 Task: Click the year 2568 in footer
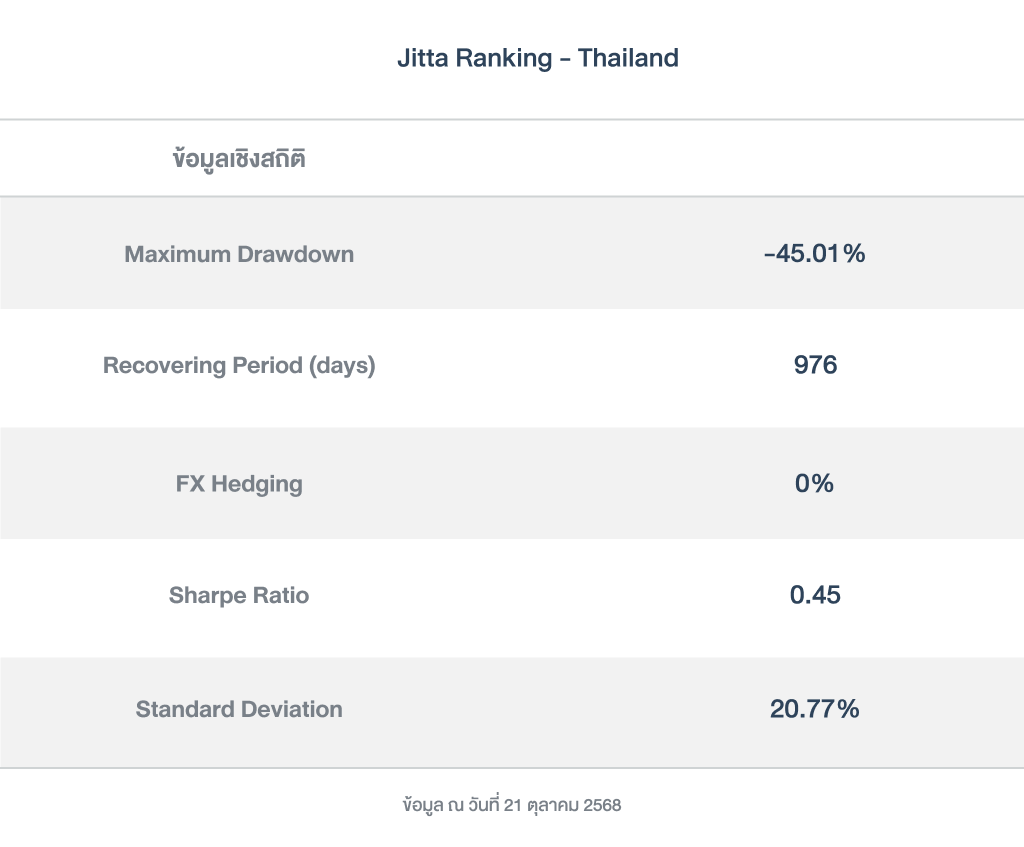pos(602,805)
